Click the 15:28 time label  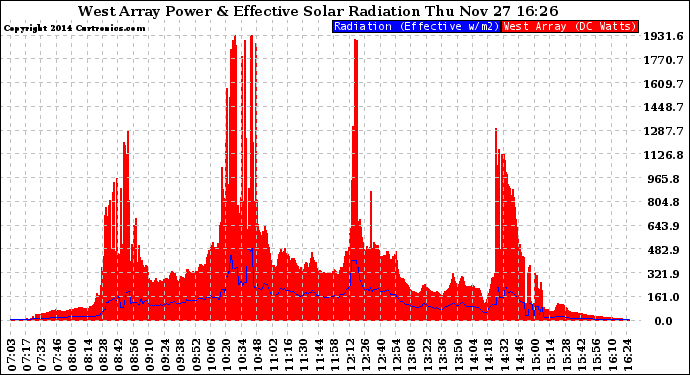[x=565, y=354]
